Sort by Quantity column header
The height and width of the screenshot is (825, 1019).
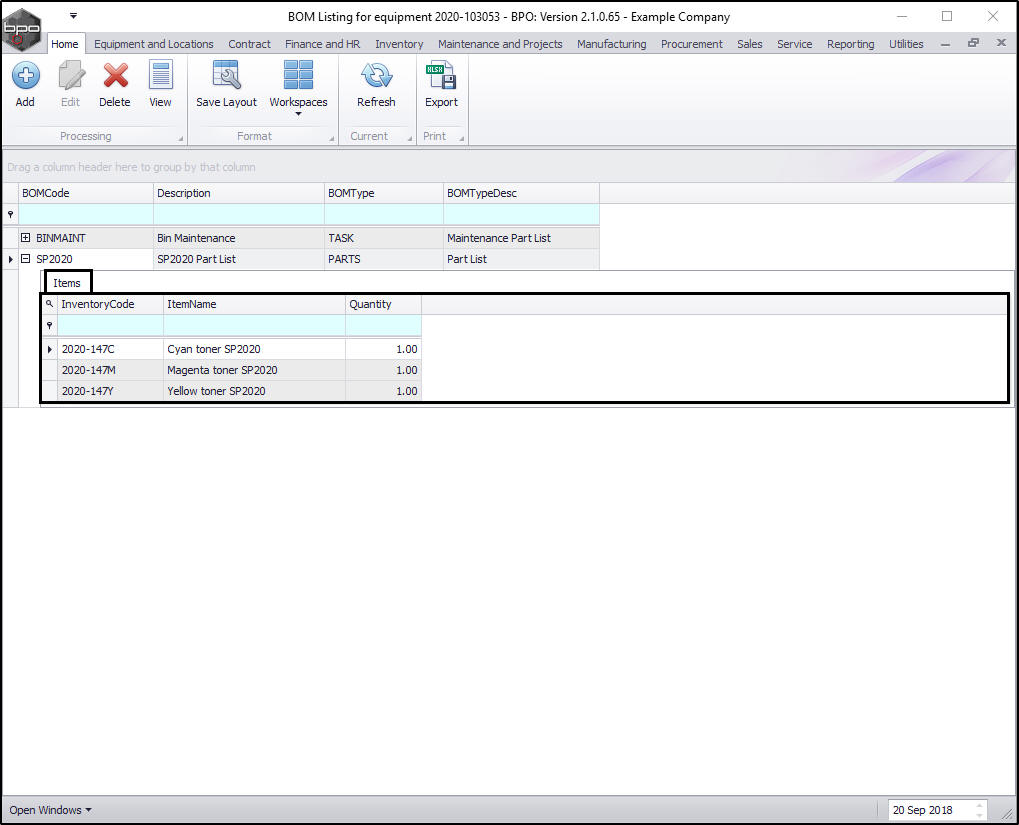click(x=383, y=304)
